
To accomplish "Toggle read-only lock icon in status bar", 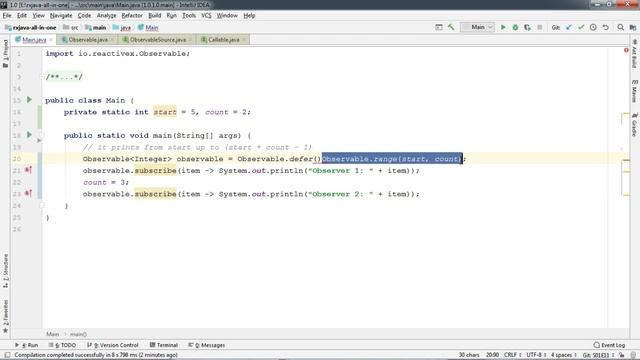I will pos(622,355).
